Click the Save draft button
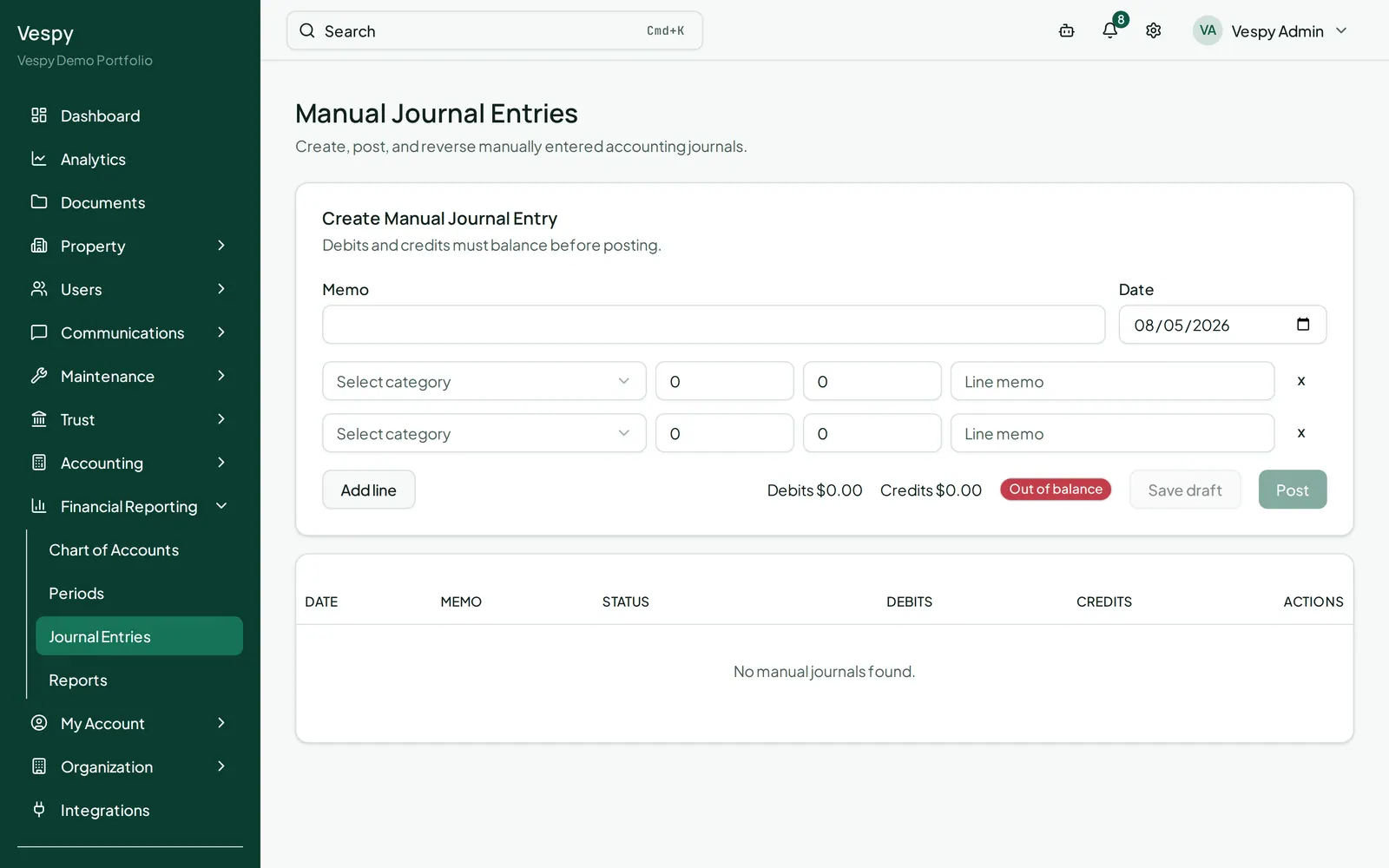This screenshot has height=868, width=1389. (1185, 490)
